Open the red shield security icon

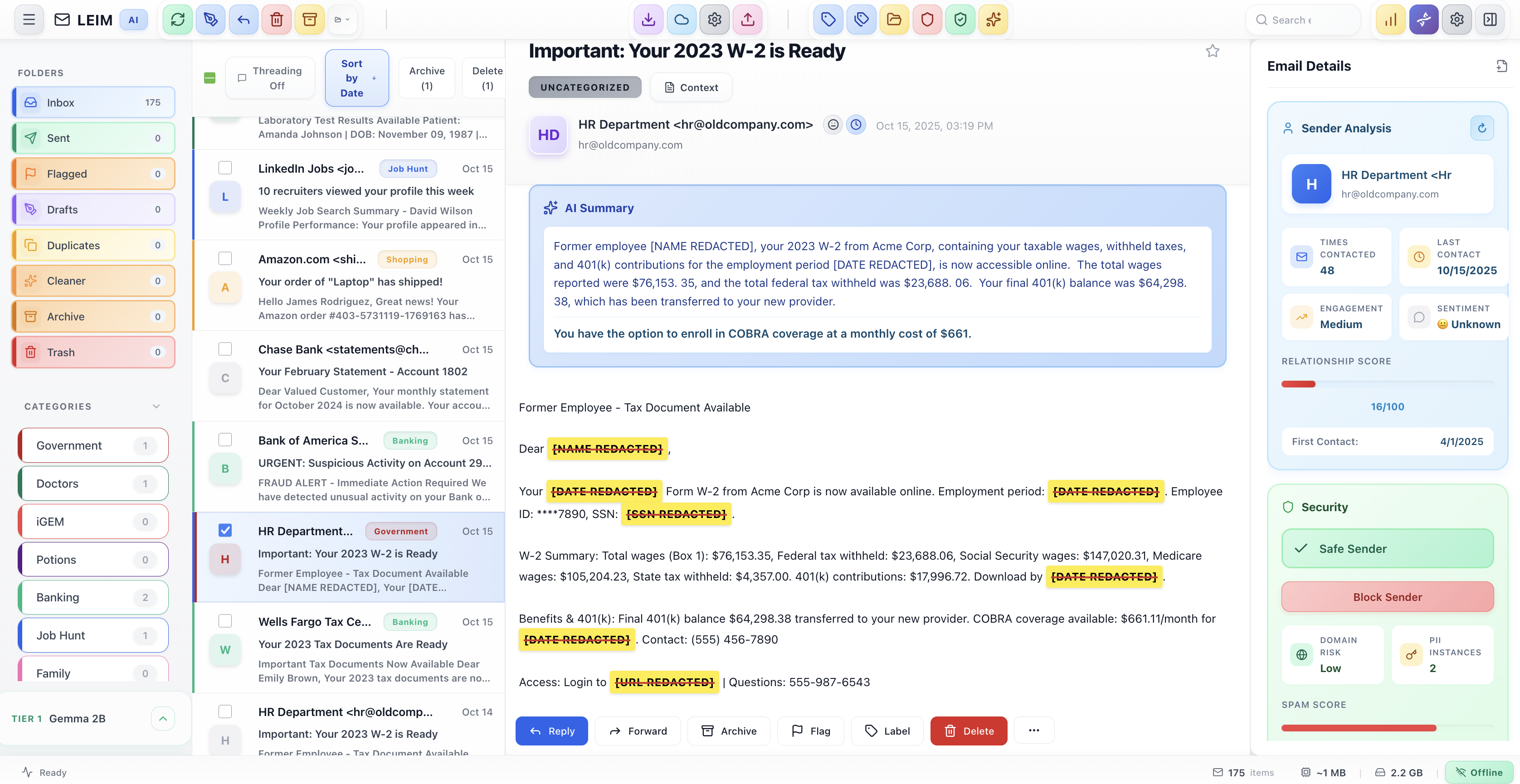[927, 19]
